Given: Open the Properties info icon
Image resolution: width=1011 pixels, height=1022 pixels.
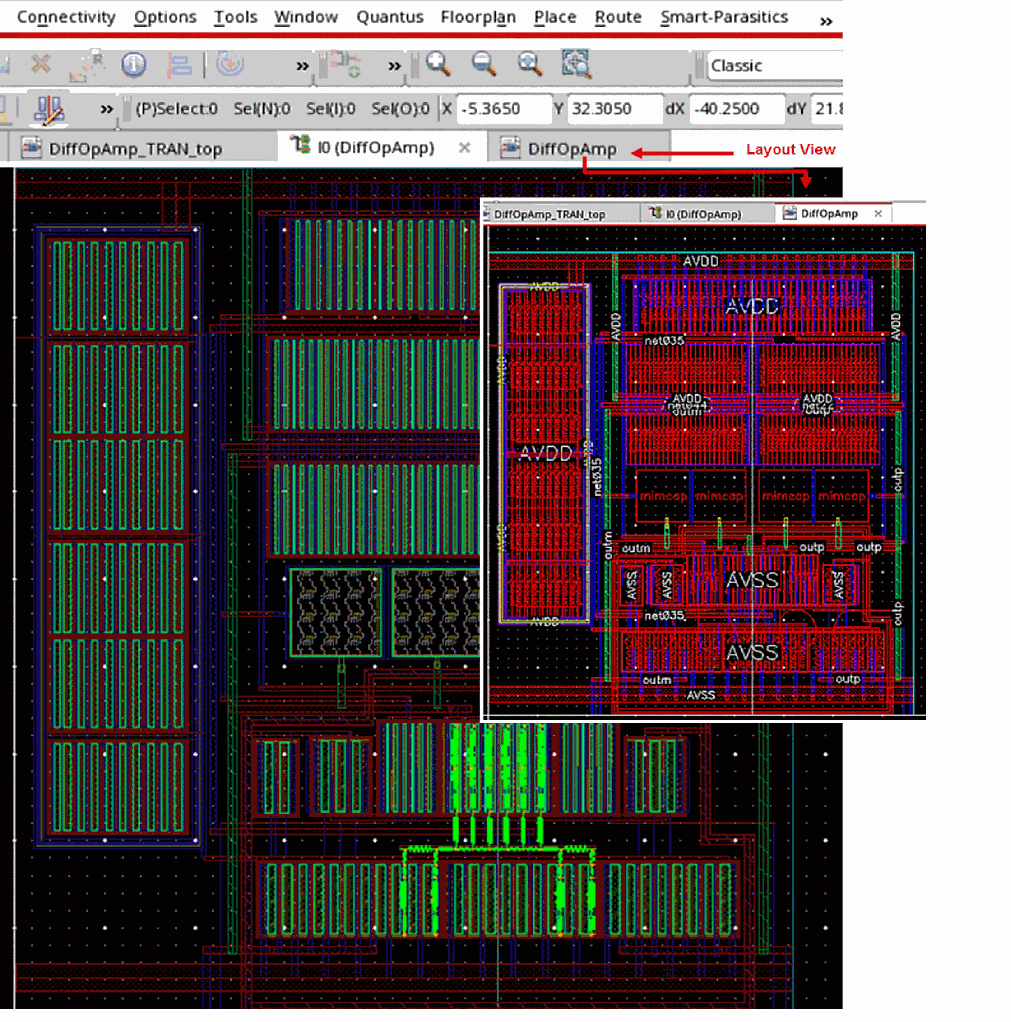Looking at the screenshot, I should coord(134,66).
